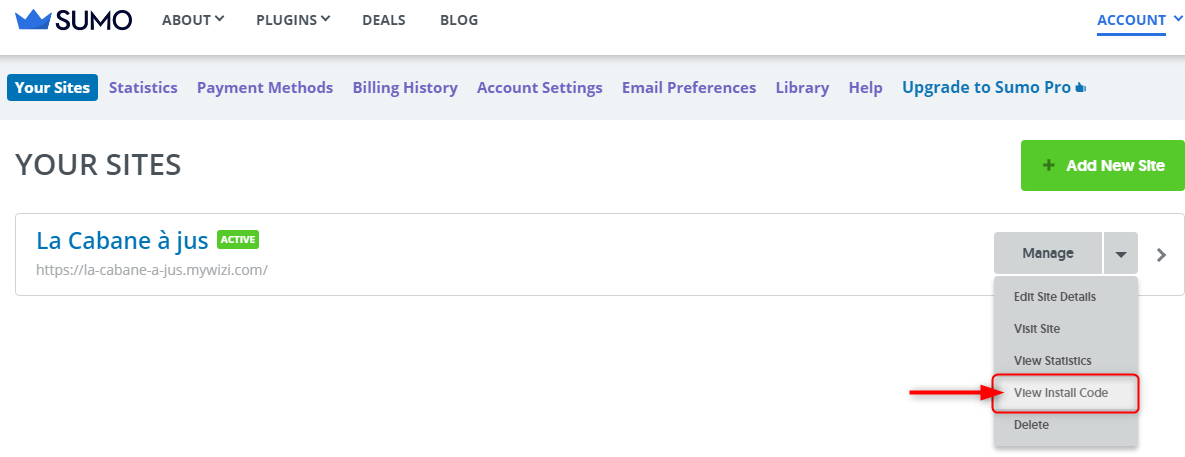Expand the ABOUT menu
1185x457 pixels.
[193, 20]
